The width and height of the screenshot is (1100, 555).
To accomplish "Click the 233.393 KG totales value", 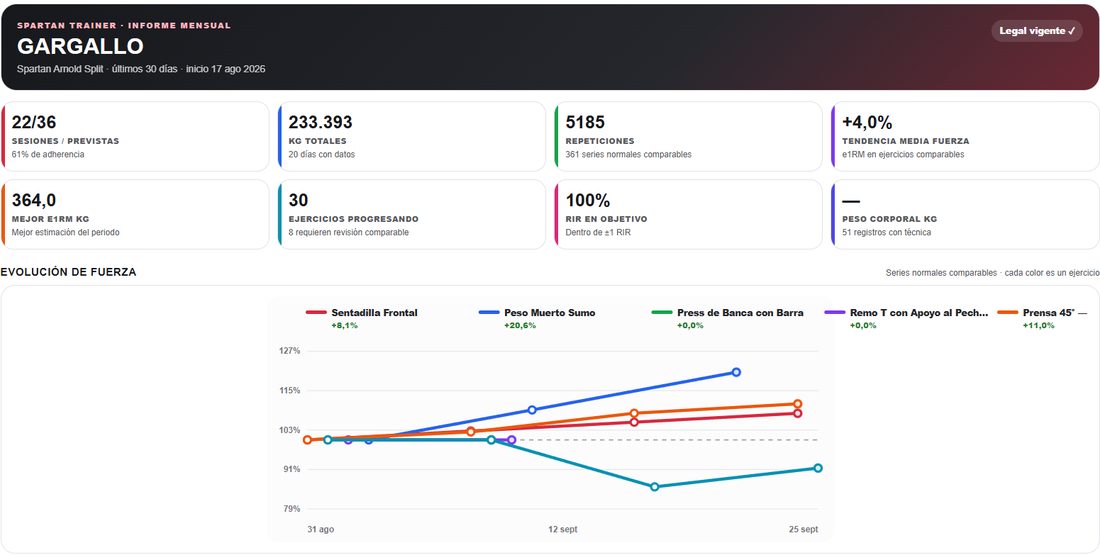I will coord(321,122).
